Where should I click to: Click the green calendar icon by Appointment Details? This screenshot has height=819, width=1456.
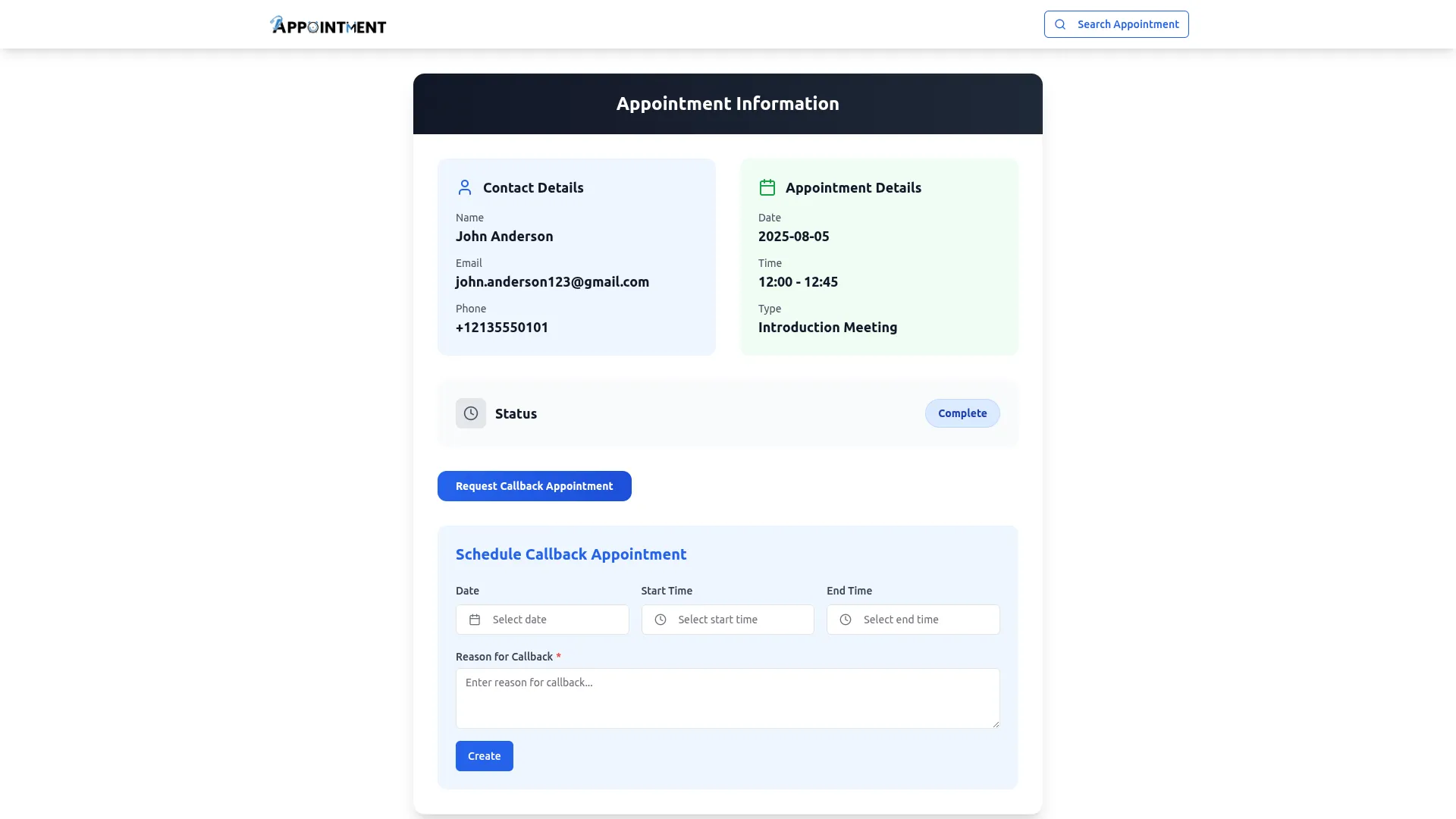pyautogui.click(x=767, y=187)
